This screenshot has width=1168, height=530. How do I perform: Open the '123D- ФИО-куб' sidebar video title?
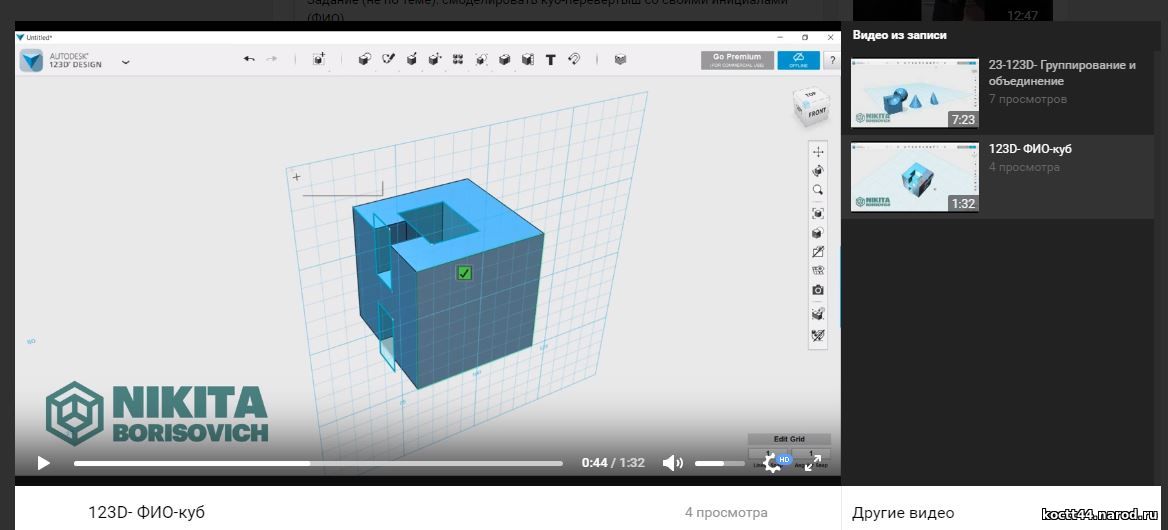[1030, 149]
